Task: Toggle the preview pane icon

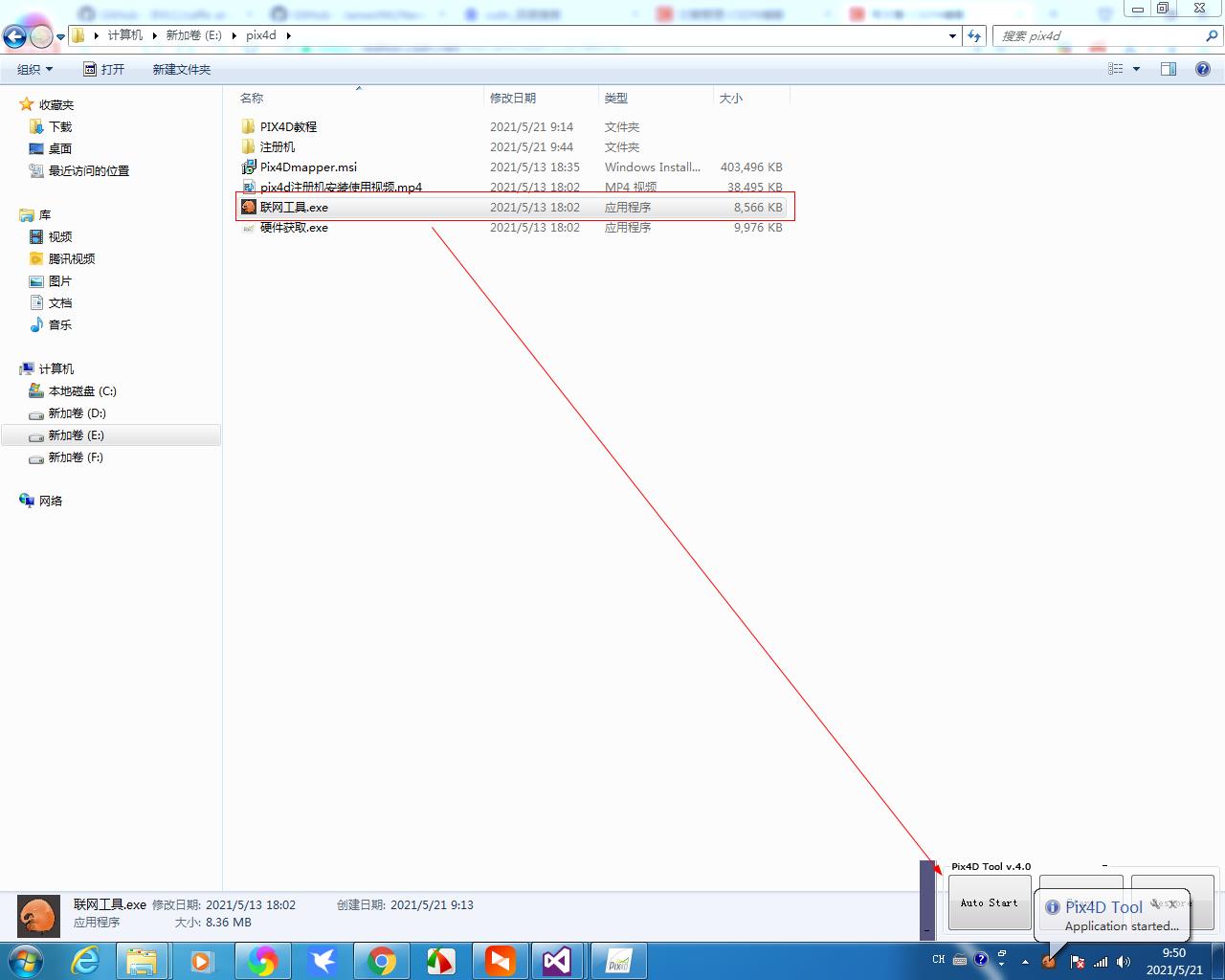Action: pyautogui.click(x=1169, y=69)
